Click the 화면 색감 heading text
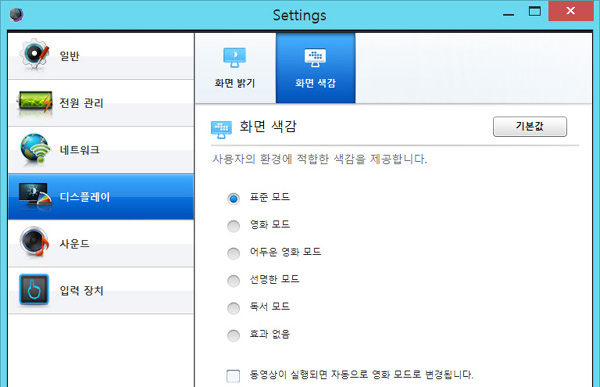 point(268,126)
